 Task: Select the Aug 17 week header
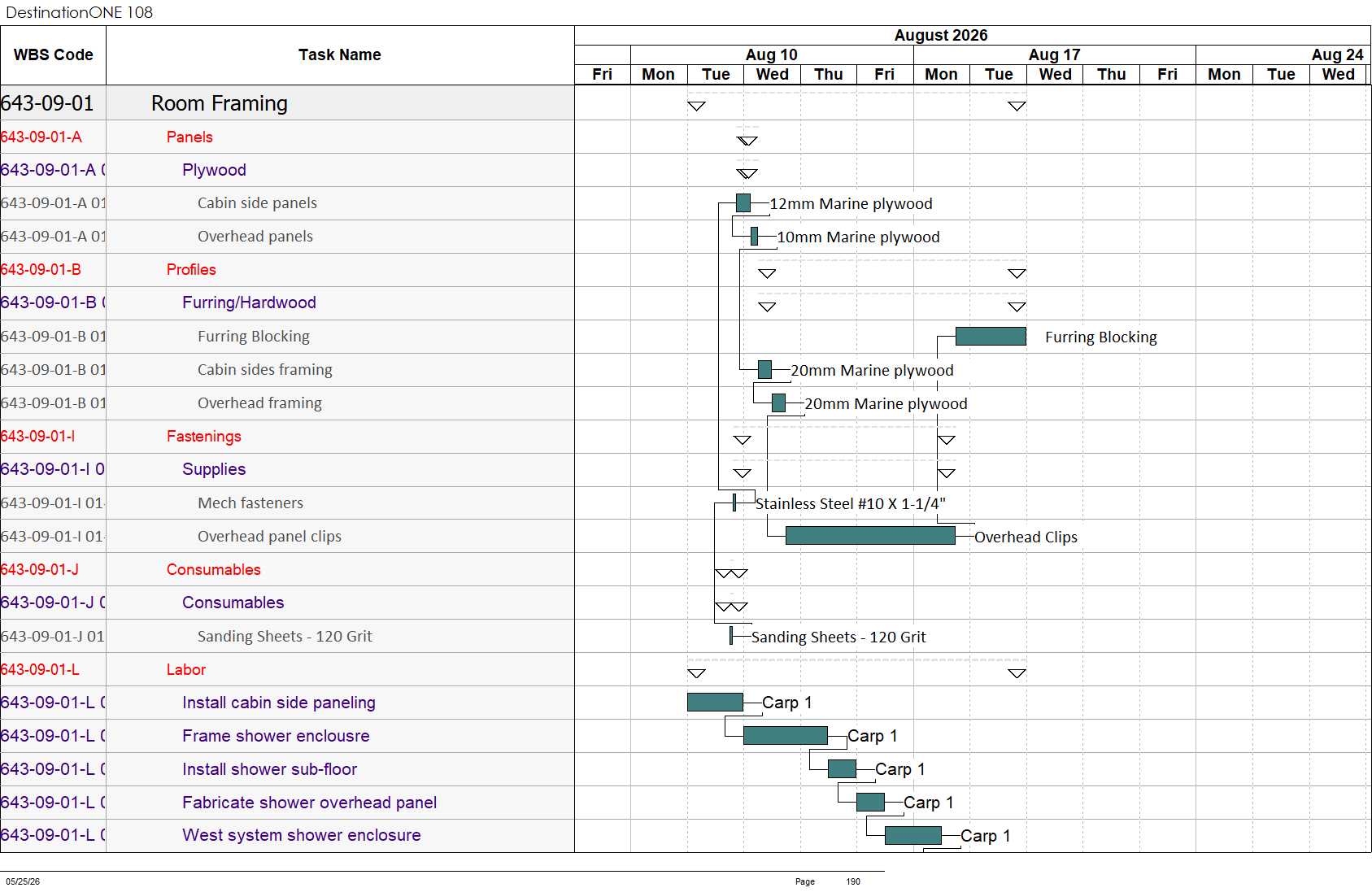click(1054, 54)
